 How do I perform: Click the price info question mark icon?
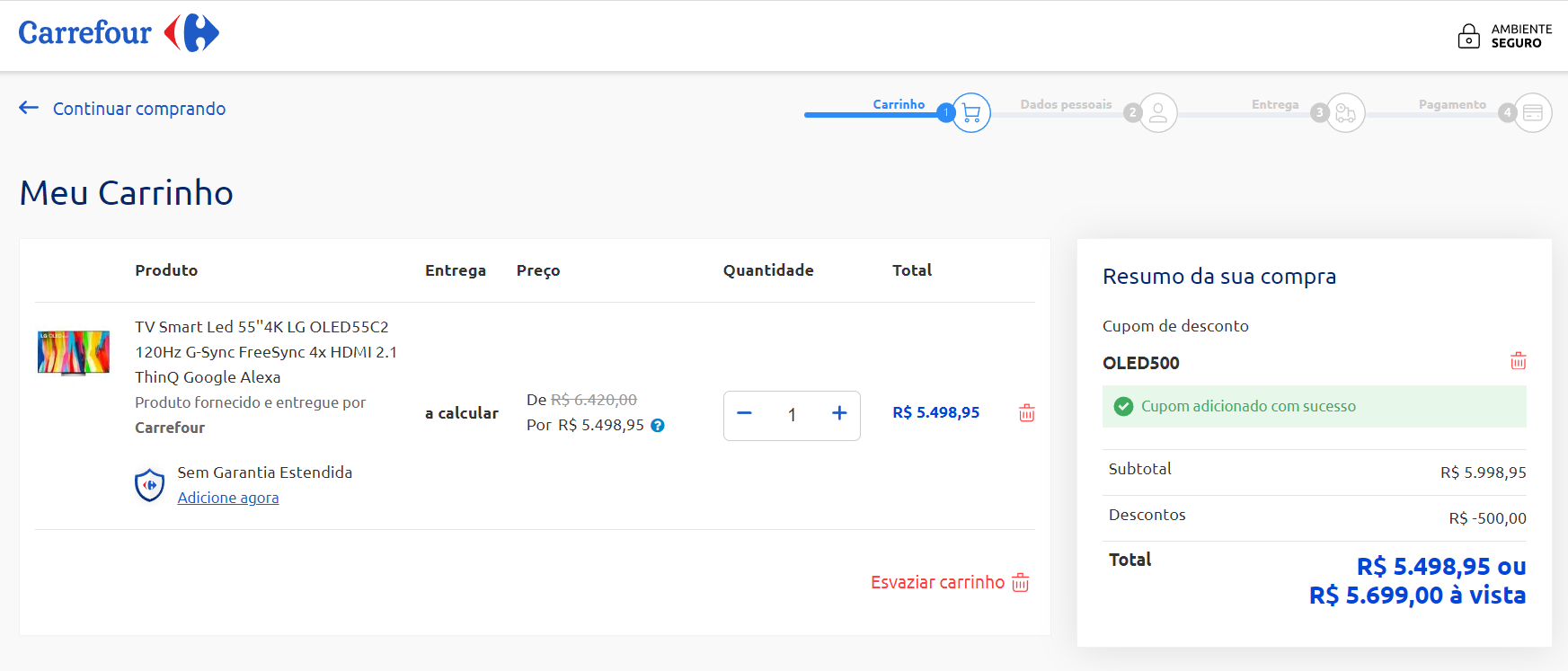point(658,426)
